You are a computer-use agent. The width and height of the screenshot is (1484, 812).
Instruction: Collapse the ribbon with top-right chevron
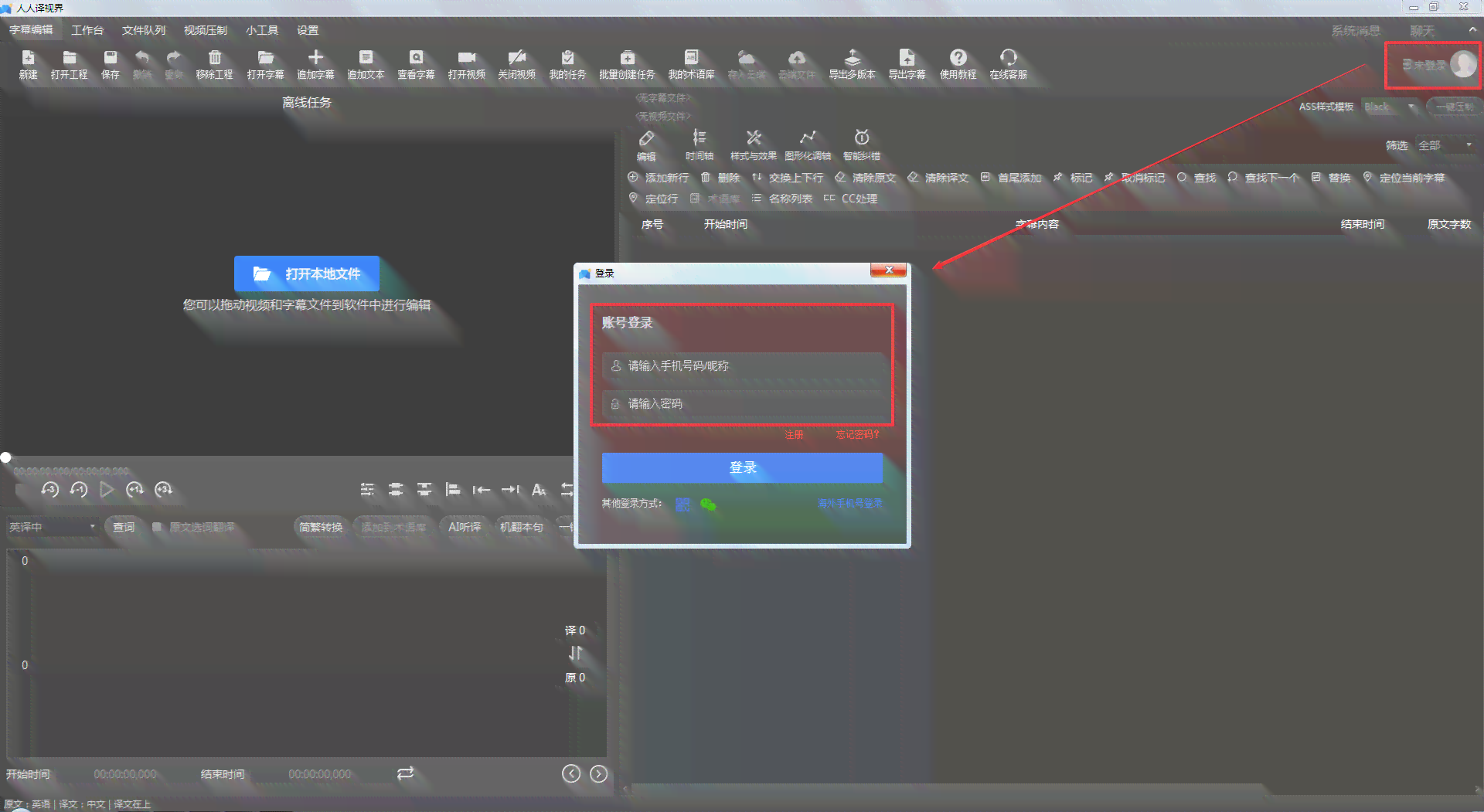(1472, 29)
